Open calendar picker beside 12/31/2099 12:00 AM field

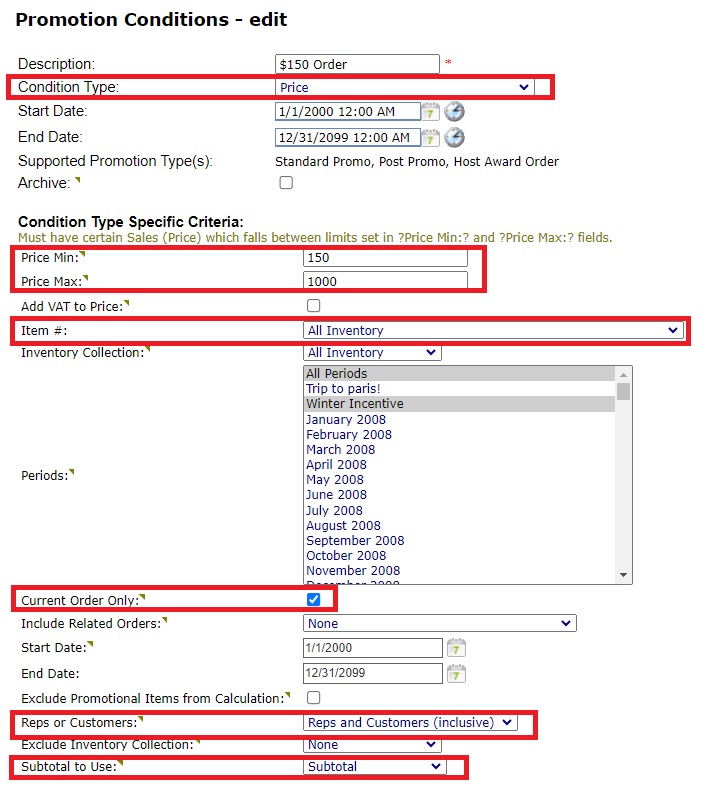click(430, 138)
